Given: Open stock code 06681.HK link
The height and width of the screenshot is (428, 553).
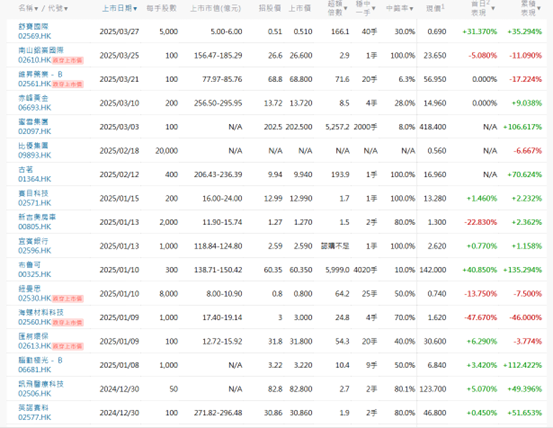Looking at the screenshot, I should (35, 369).
